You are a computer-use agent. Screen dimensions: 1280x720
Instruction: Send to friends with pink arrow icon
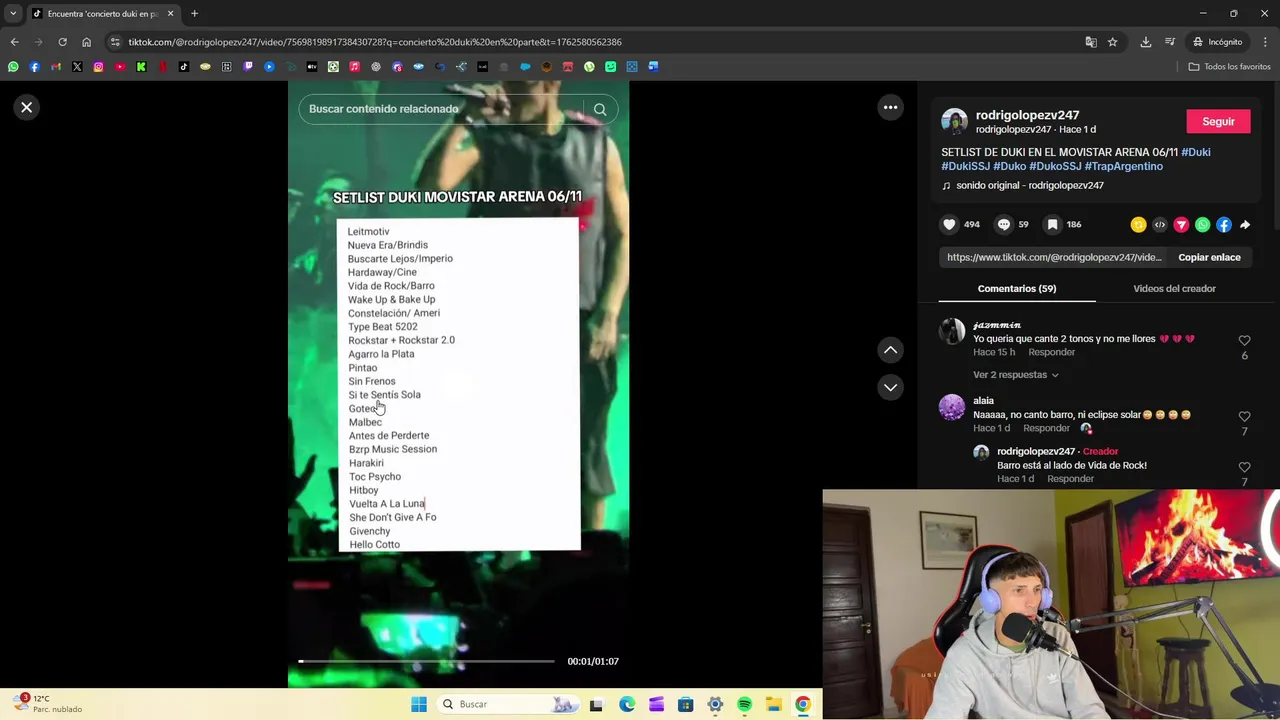pos(1181,225)
